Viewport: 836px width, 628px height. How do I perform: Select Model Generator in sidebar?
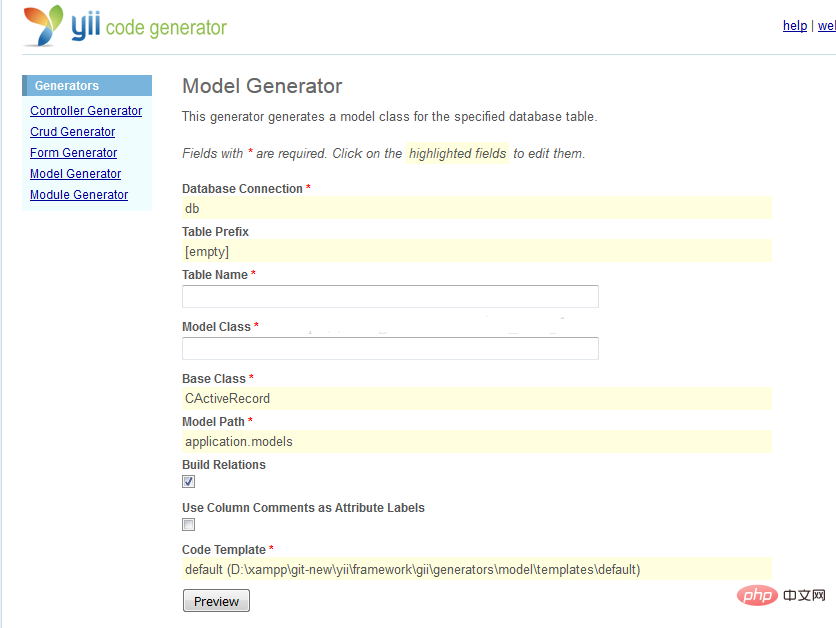click(x=75, y=174)
